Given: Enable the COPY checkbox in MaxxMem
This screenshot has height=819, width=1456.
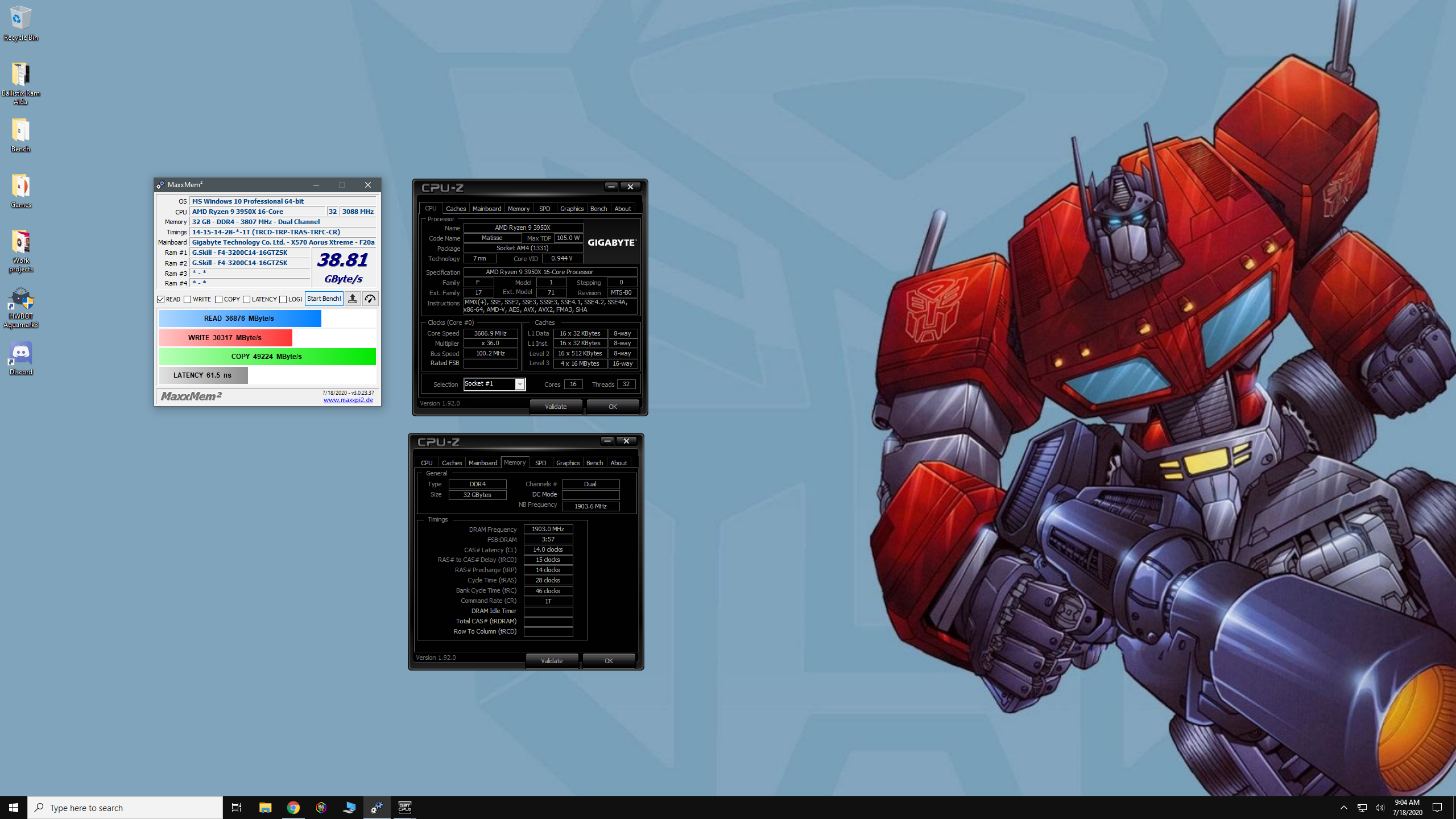Looking at the screenshot, I should (x=219, y=299).
